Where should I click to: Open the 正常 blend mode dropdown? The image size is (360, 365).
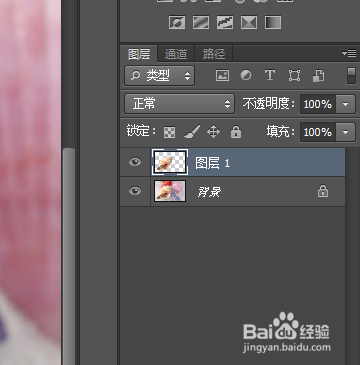(180, 104)
